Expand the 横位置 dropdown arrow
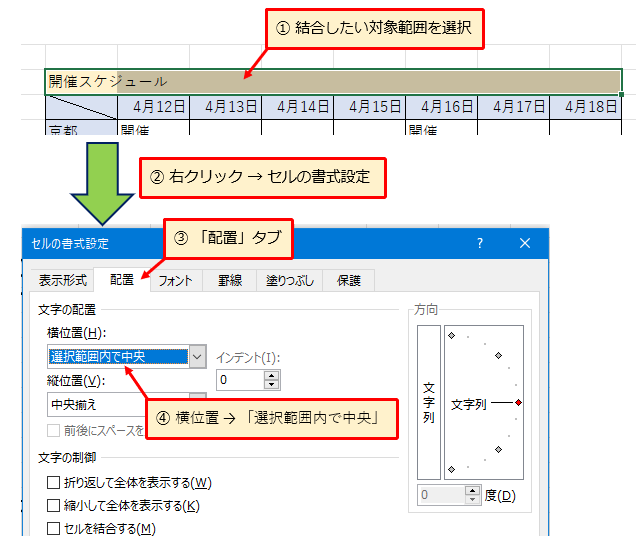636x537 pixels. (x=197, y=356)
